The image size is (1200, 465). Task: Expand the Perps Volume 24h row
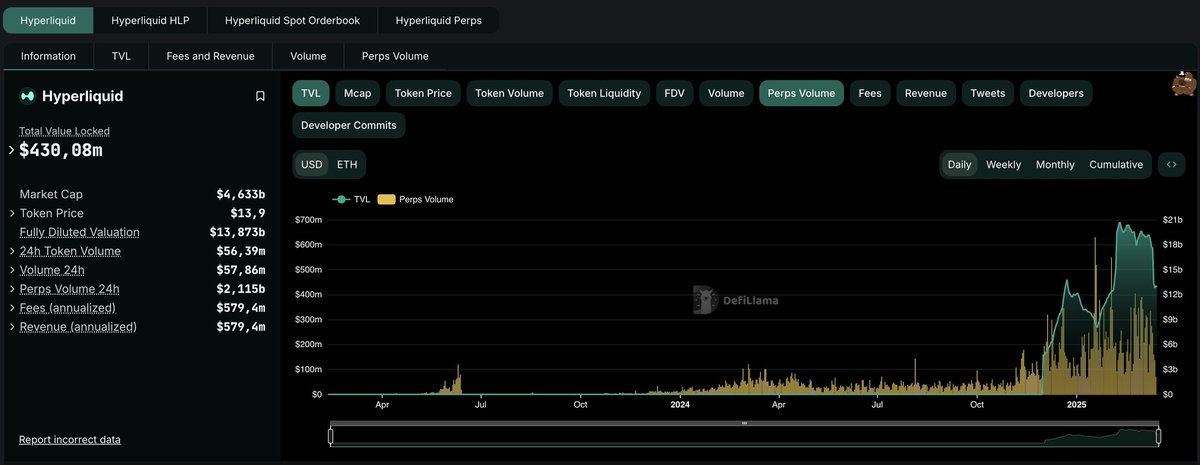pyautogui.click(x=12, y=289)
